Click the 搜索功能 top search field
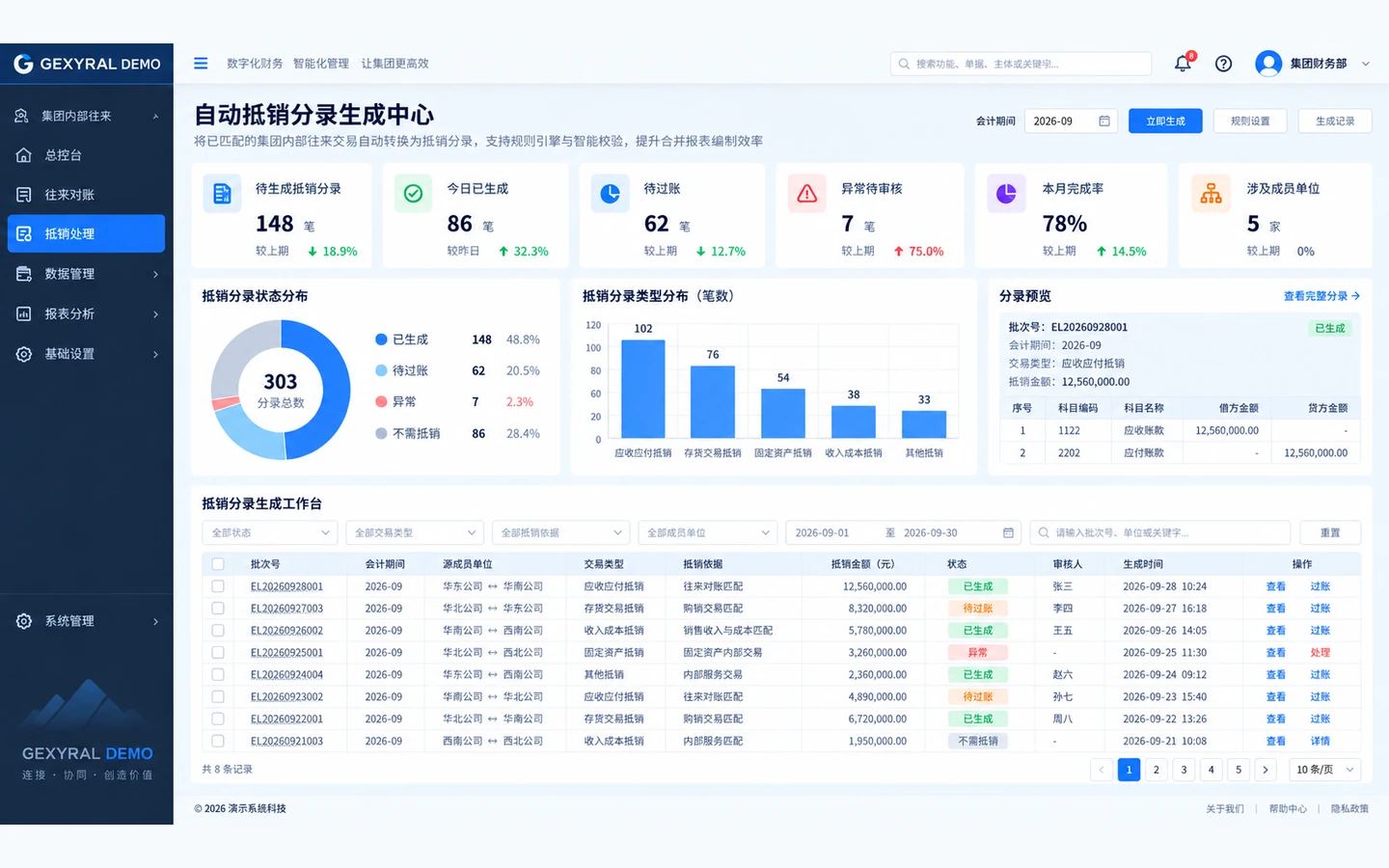The image size is (1389, 868). click(1021, 64)
